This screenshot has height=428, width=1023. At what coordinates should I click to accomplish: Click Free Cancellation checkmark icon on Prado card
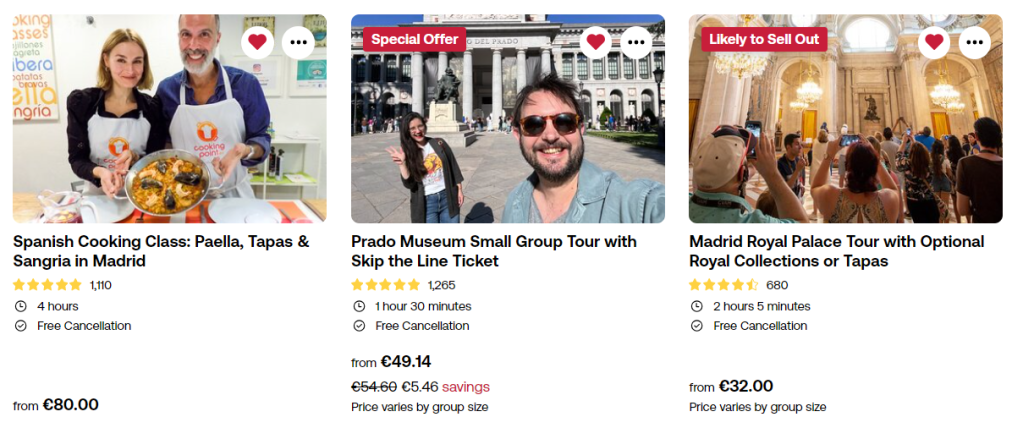[359, 326]
